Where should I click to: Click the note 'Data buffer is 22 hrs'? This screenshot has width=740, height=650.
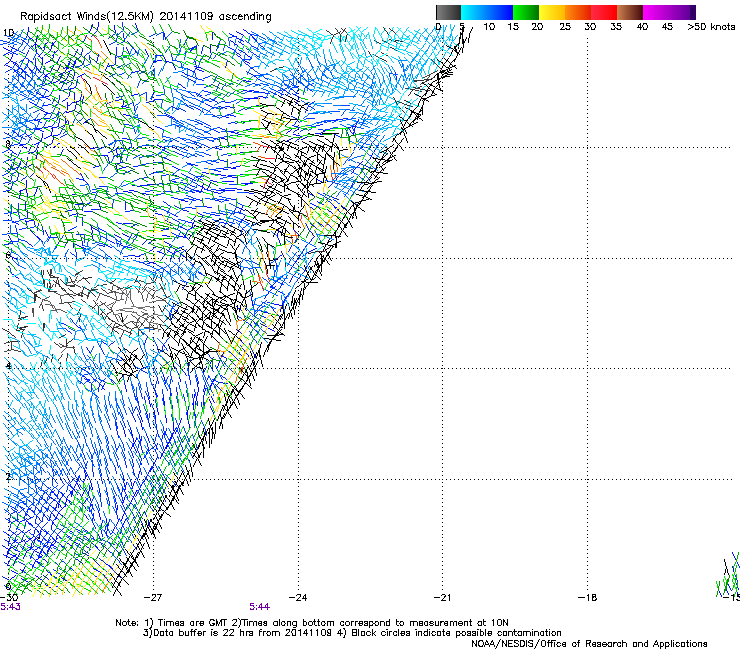tap(202, 633)
